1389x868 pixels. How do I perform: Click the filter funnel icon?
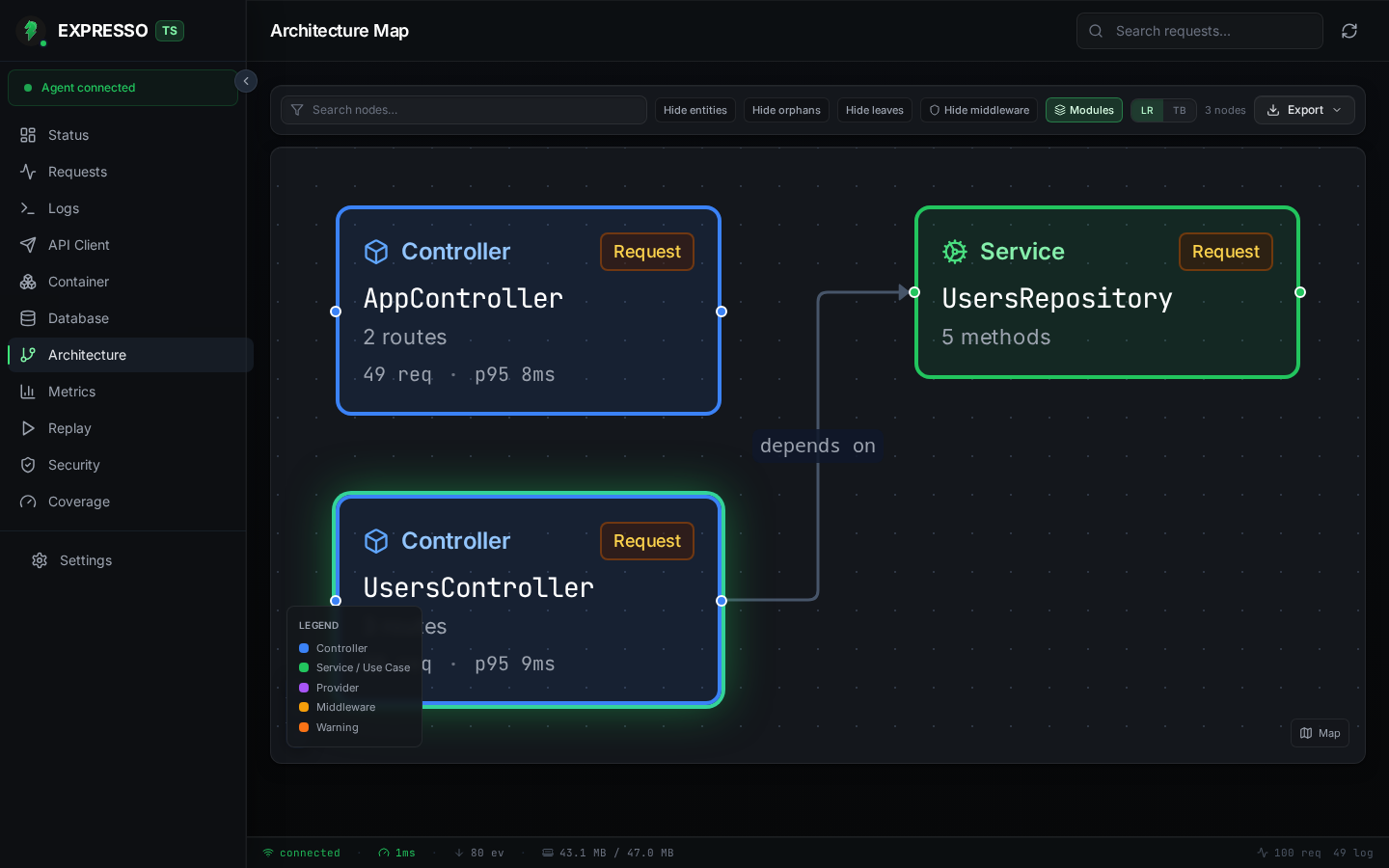click(x=297, y=110)
